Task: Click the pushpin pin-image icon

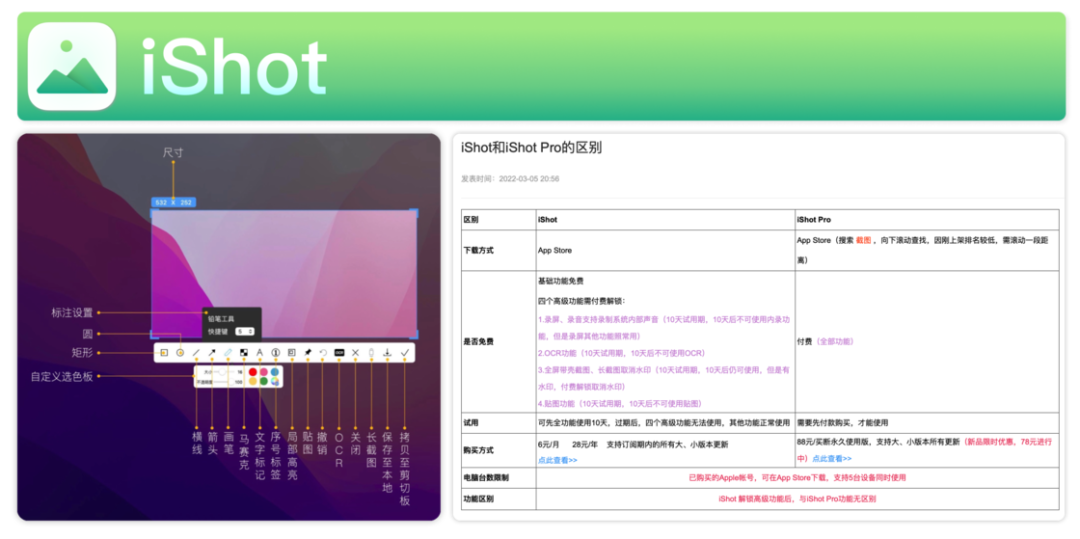Action: (x=308, y=352)
